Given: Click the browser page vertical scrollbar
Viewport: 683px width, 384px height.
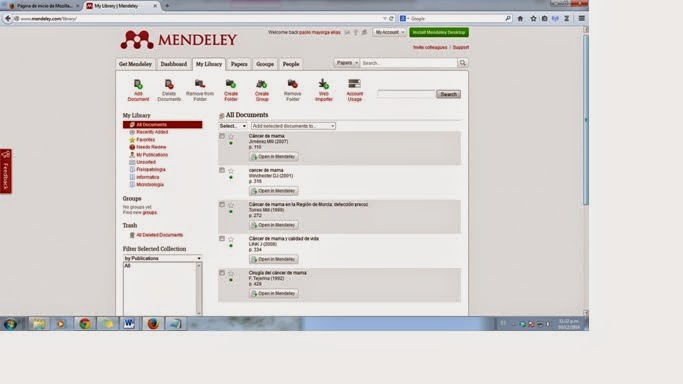Looking at the screenshot, I should pyautogui.click(x=586, y=120).
